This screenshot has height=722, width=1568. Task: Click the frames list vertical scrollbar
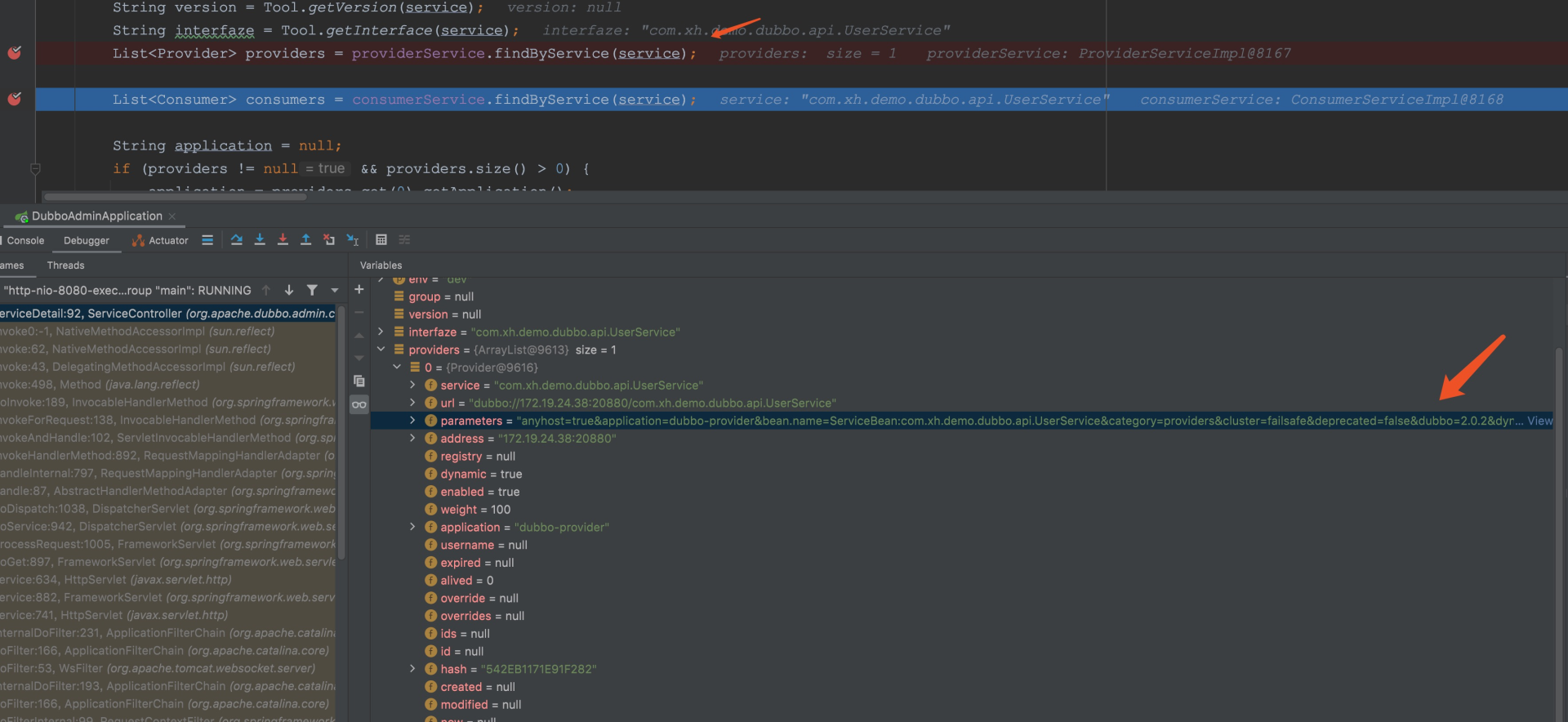pyautogui.click(x=341, y=433)
